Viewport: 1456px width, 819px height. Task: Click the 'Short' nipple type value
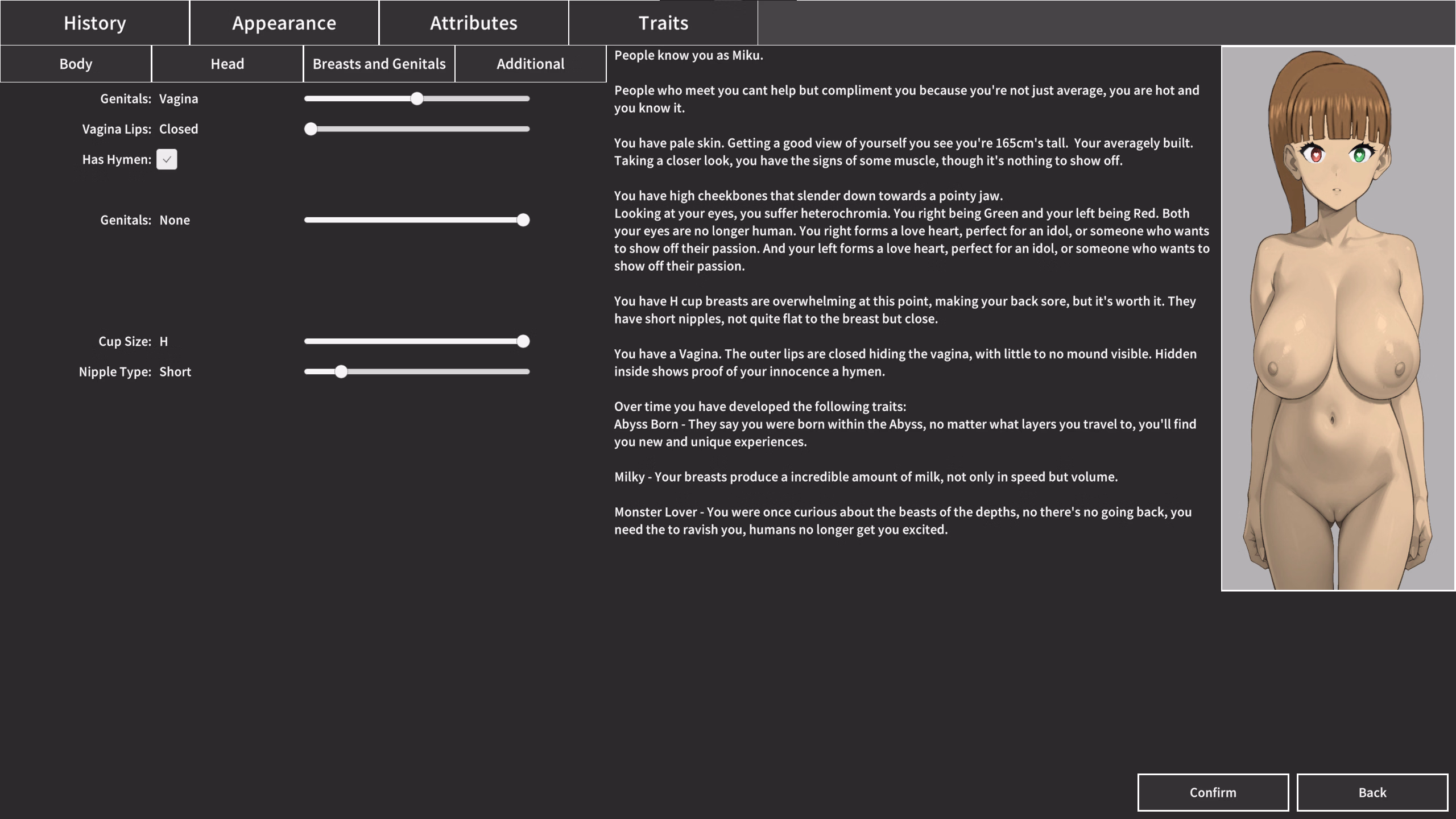[175, 372]
